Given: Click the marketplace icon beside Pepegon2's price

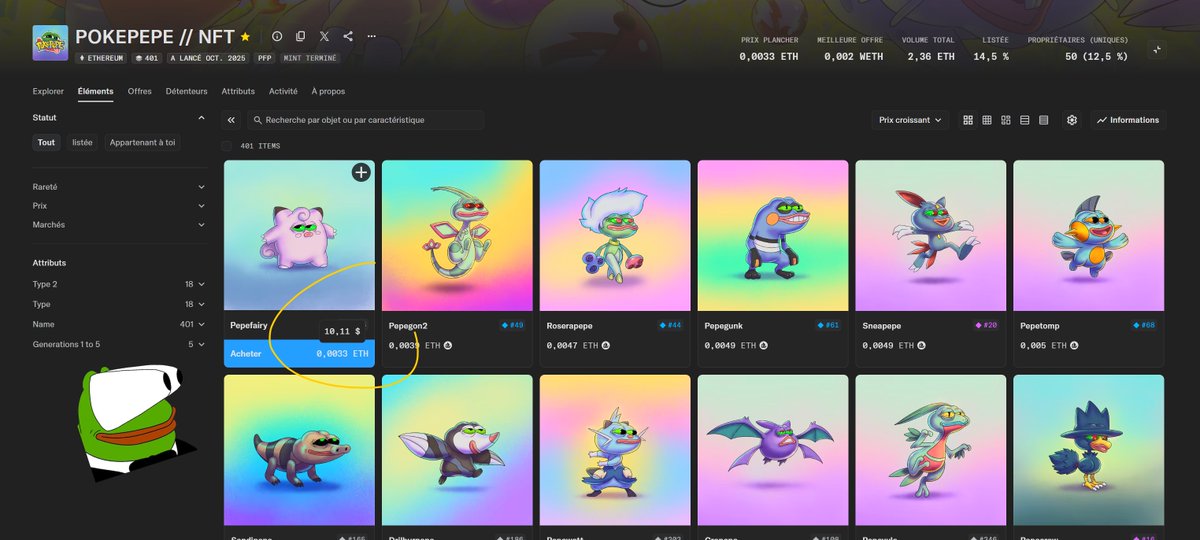Looking at the screenshot, I should coord(448,345).
